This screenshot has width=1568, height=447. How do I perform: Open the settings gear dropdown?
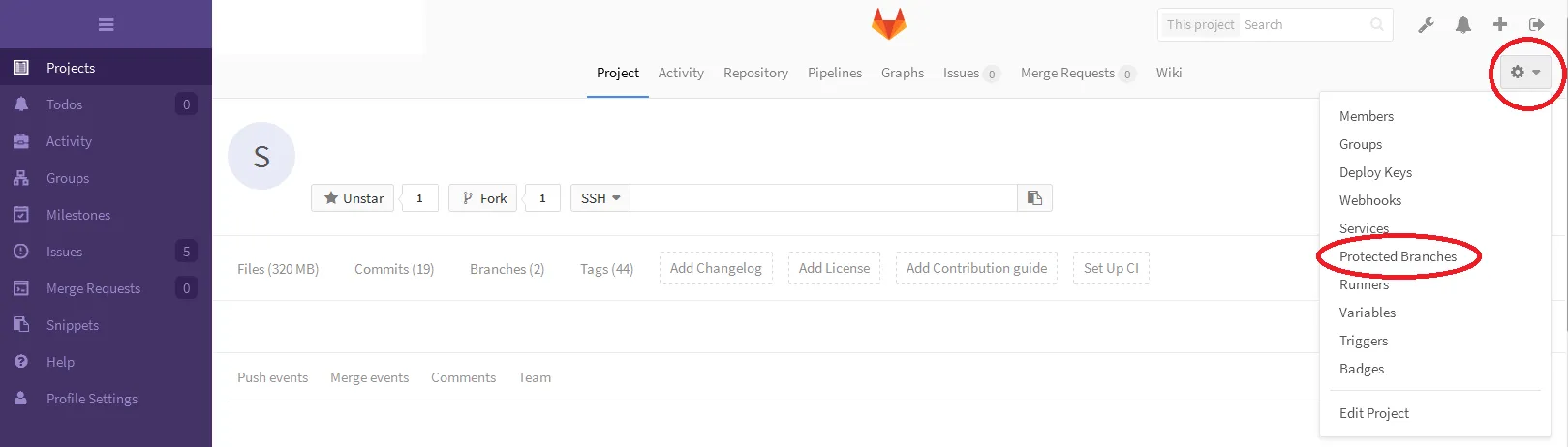1525,73
